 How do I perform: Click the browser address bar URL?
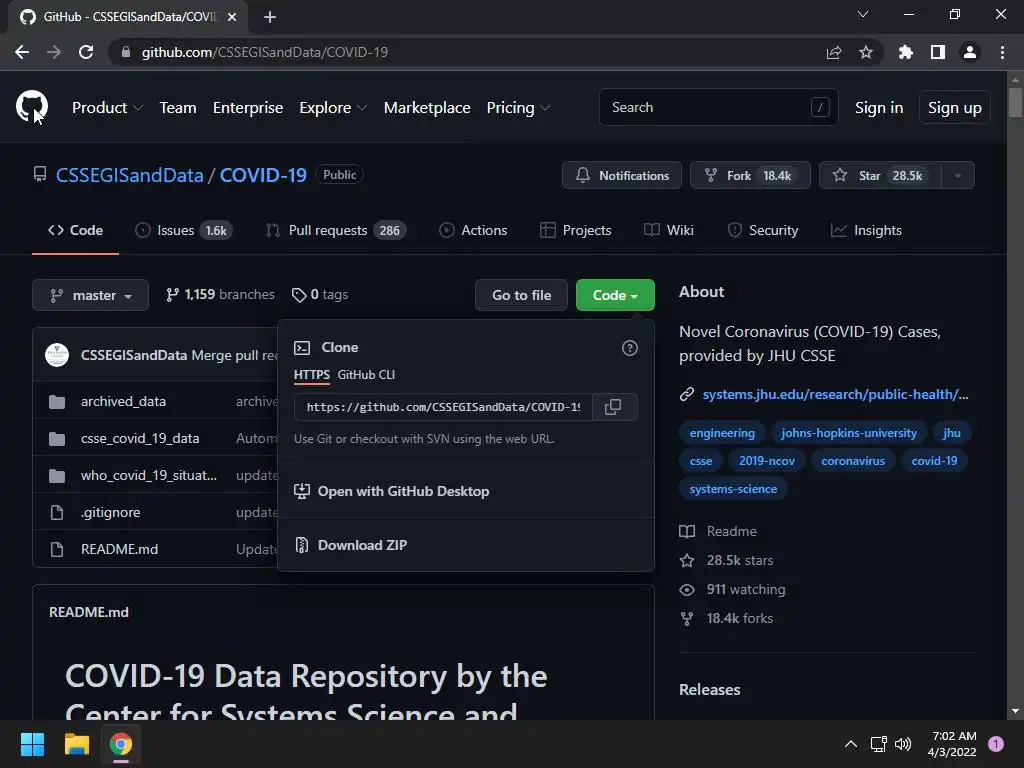264,52
